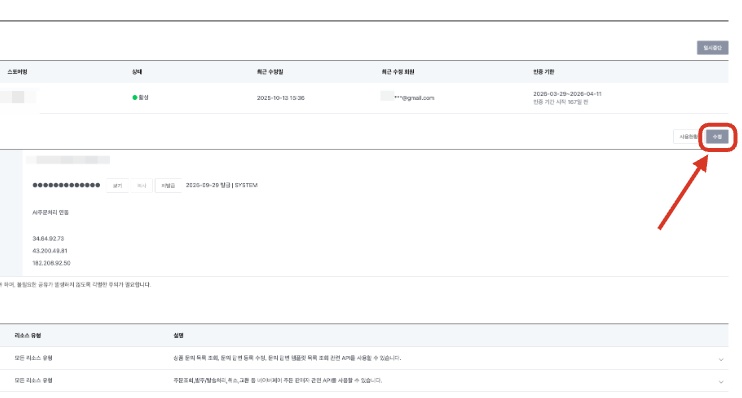
Task: Click the 재발급 reissue button
Action: pyautogui.click(x=168, y=186)
